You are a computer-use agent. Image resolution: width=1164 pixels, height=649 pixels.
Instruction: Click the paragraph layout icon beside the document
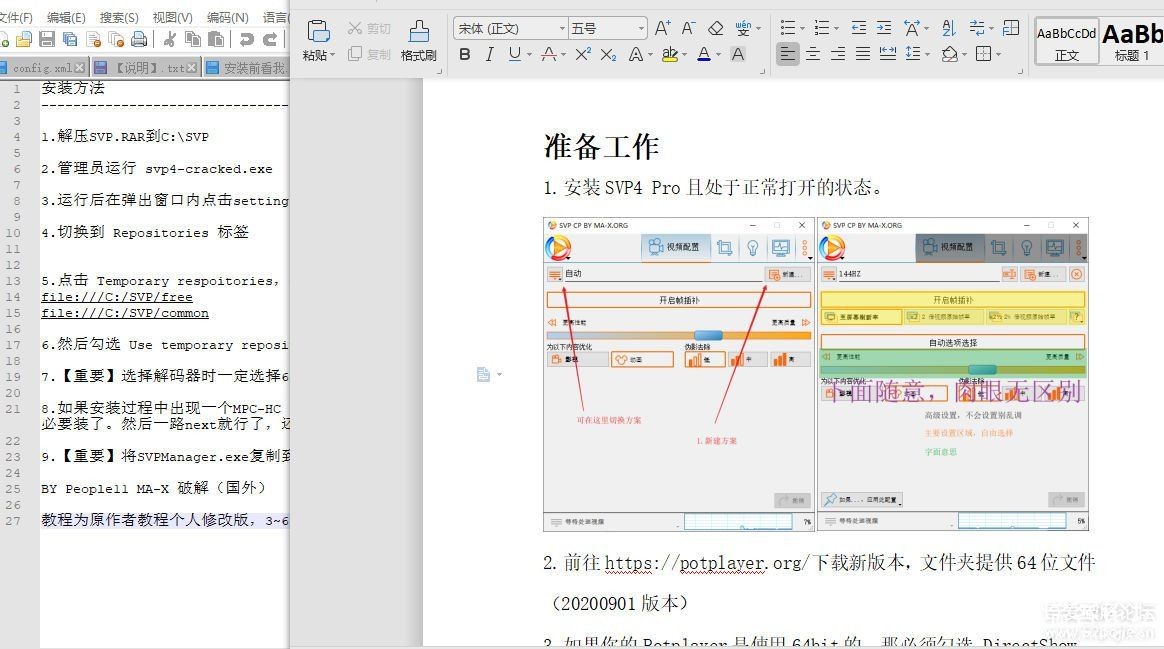tap(483, 374)
